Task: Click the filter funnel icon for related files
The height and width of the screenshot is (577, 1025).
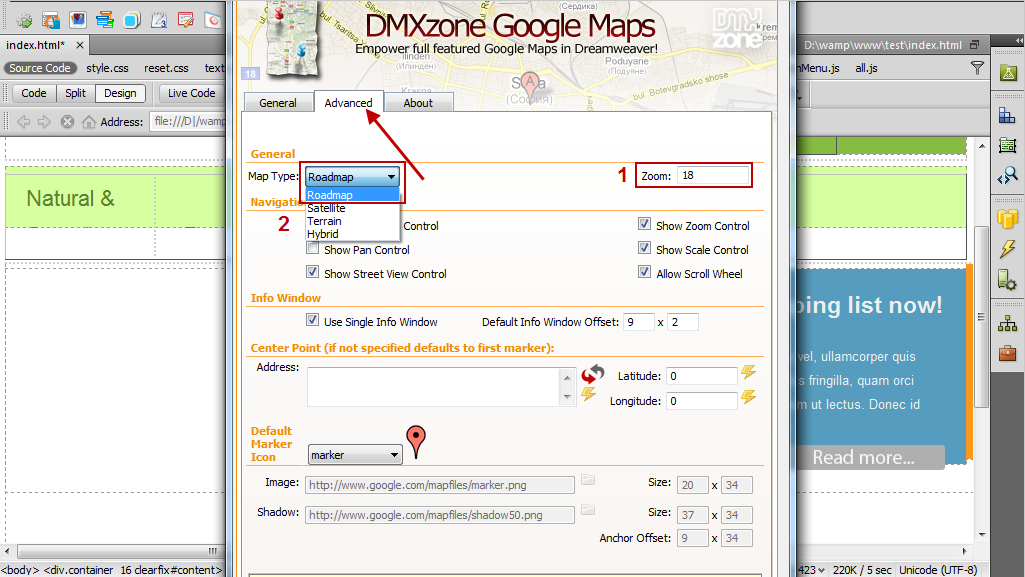Action: coord(977,67)
